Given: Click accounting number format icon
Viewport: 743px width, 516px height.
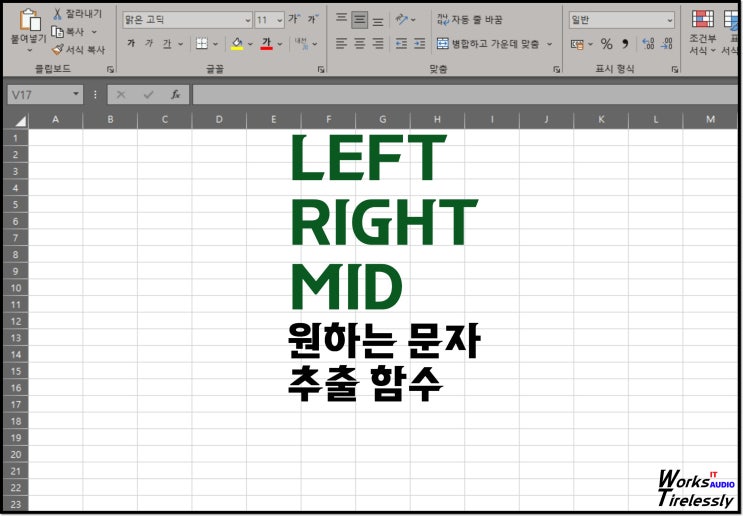Looking at the screenshot, I should 577,44.
